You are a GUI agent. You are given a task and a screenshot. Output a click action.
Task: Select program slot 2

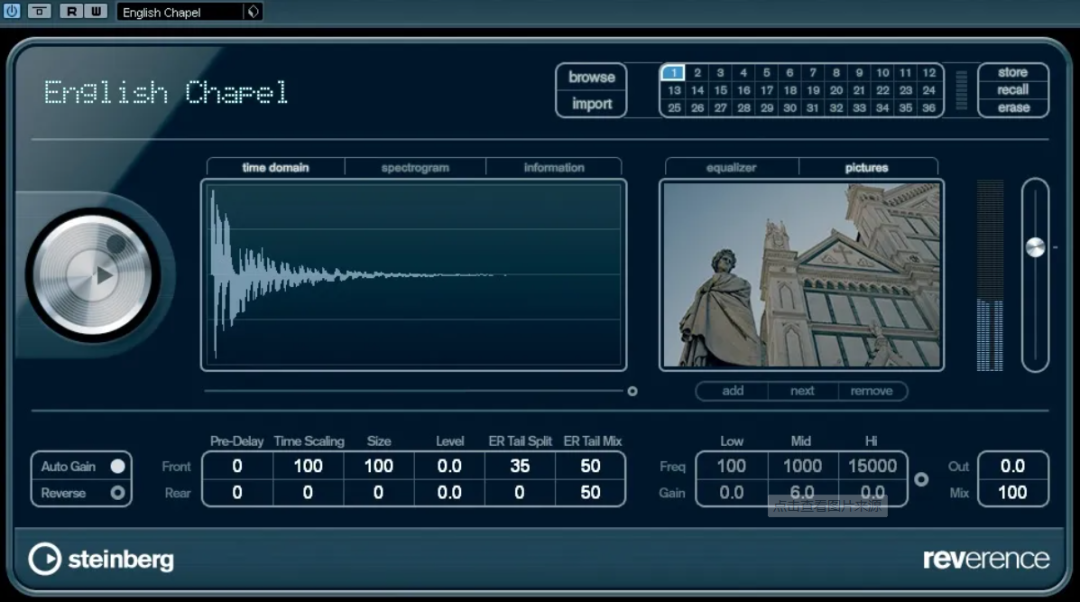(x=697, y=72)
